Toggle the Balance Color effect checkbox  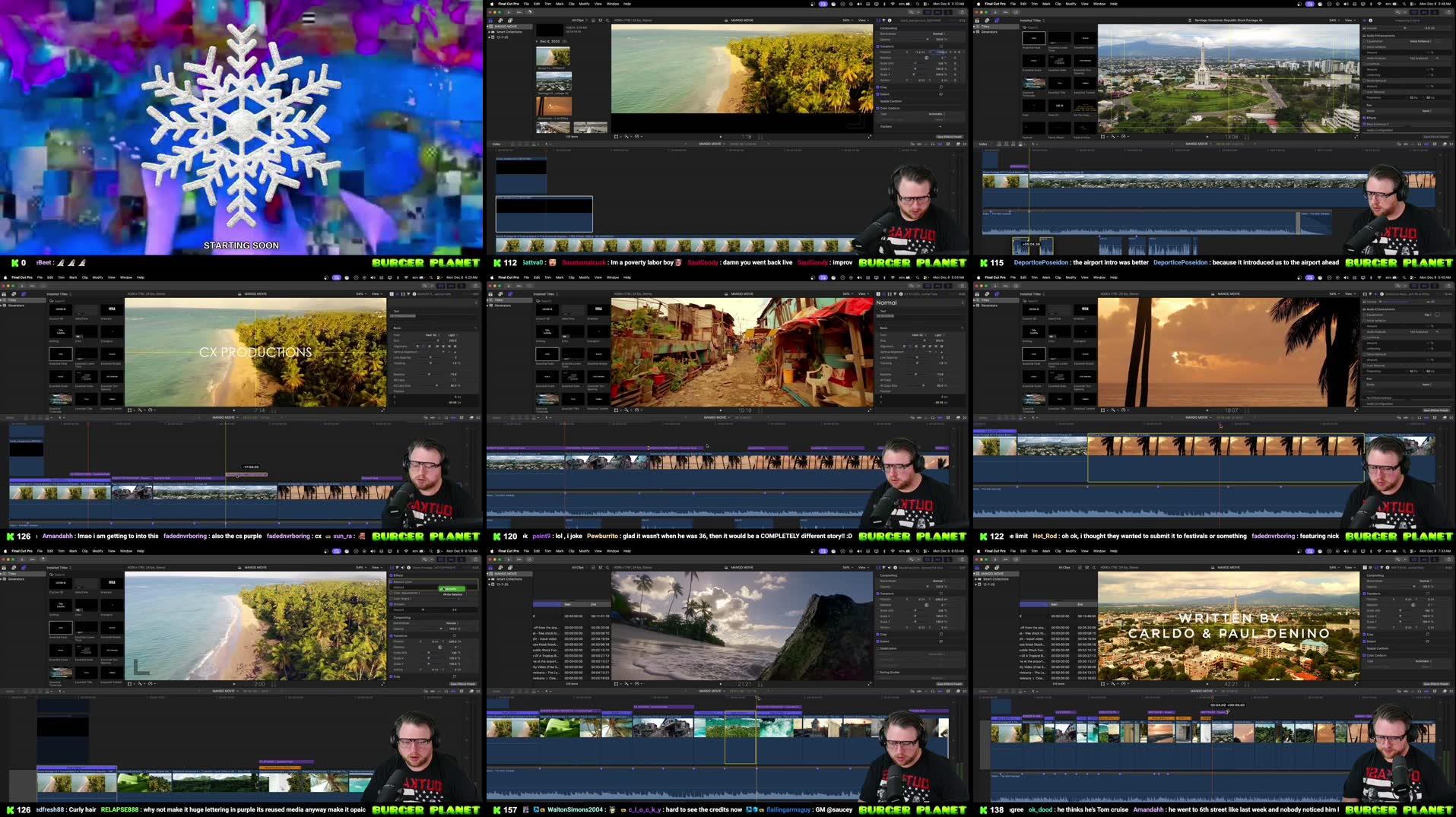click(x=391, y=582)
